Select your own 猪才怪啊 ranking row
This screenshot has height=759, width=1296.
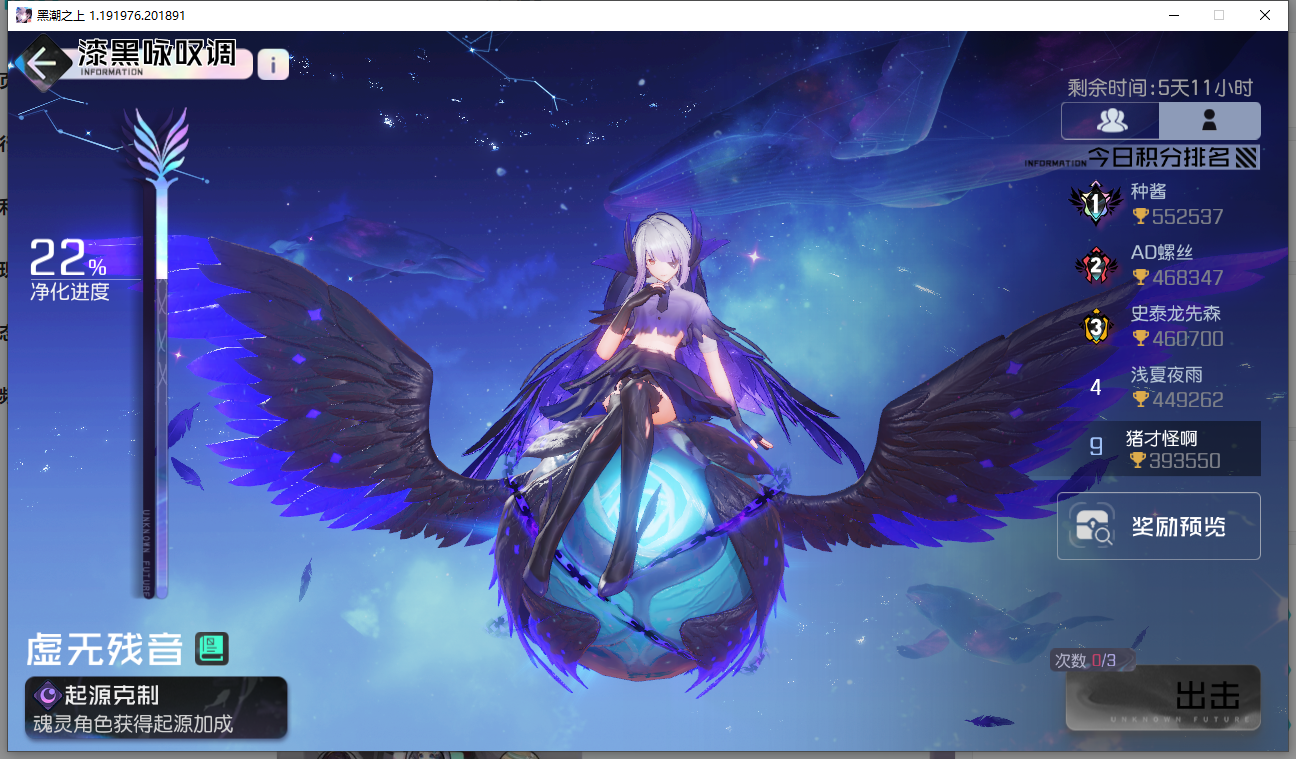point(1160,448)
